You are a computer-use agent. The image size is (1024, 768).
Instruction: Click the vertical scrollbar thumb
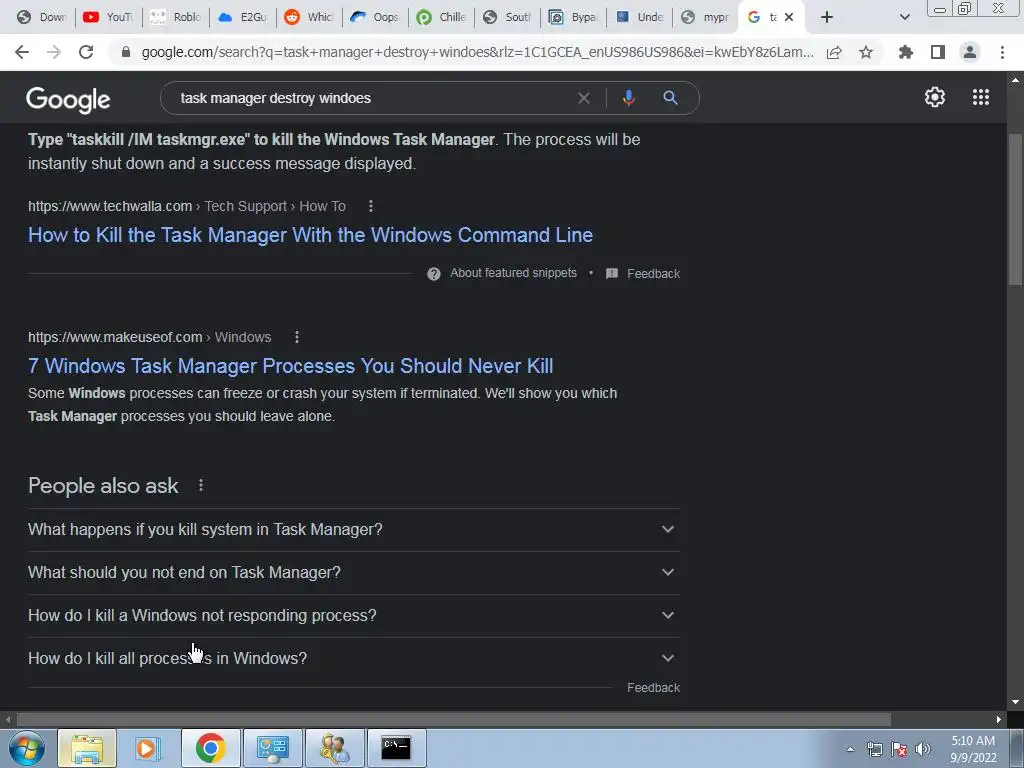(1015, 209)
